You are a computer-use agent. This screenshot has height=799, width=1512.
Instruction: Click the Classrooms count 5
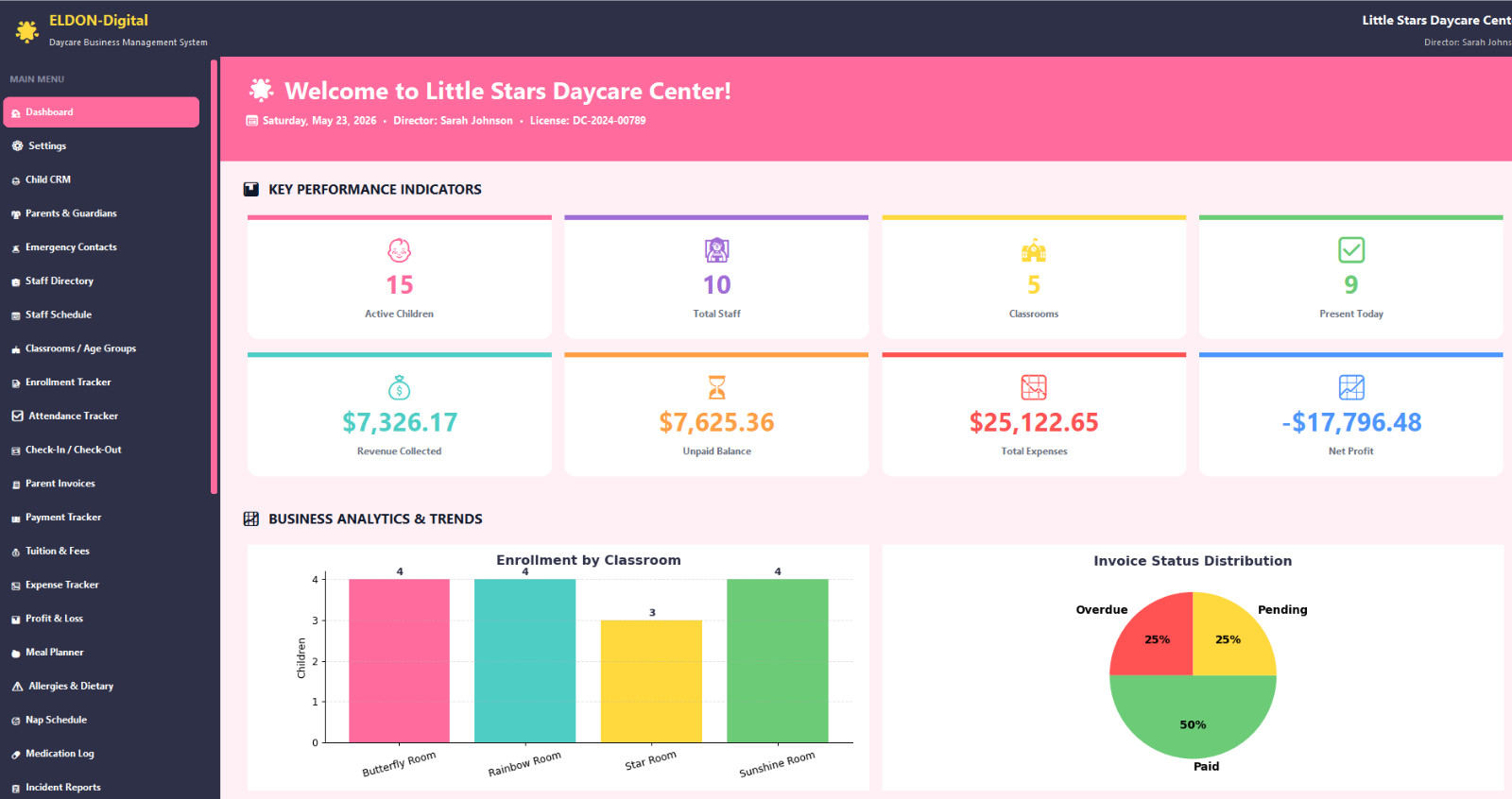pyautogui.click(x=1034, y=285)
